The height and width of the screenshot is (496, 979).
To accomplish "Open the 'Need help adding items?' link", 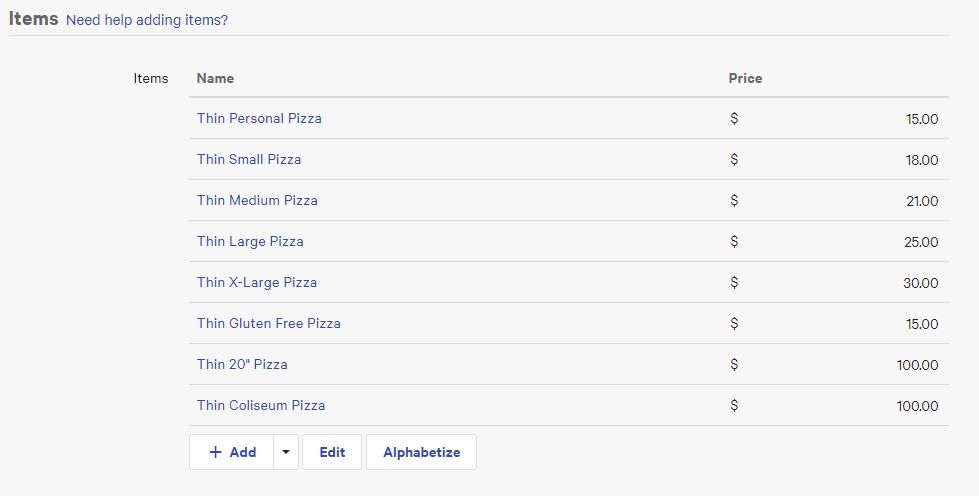I will (x=147, y=20).
